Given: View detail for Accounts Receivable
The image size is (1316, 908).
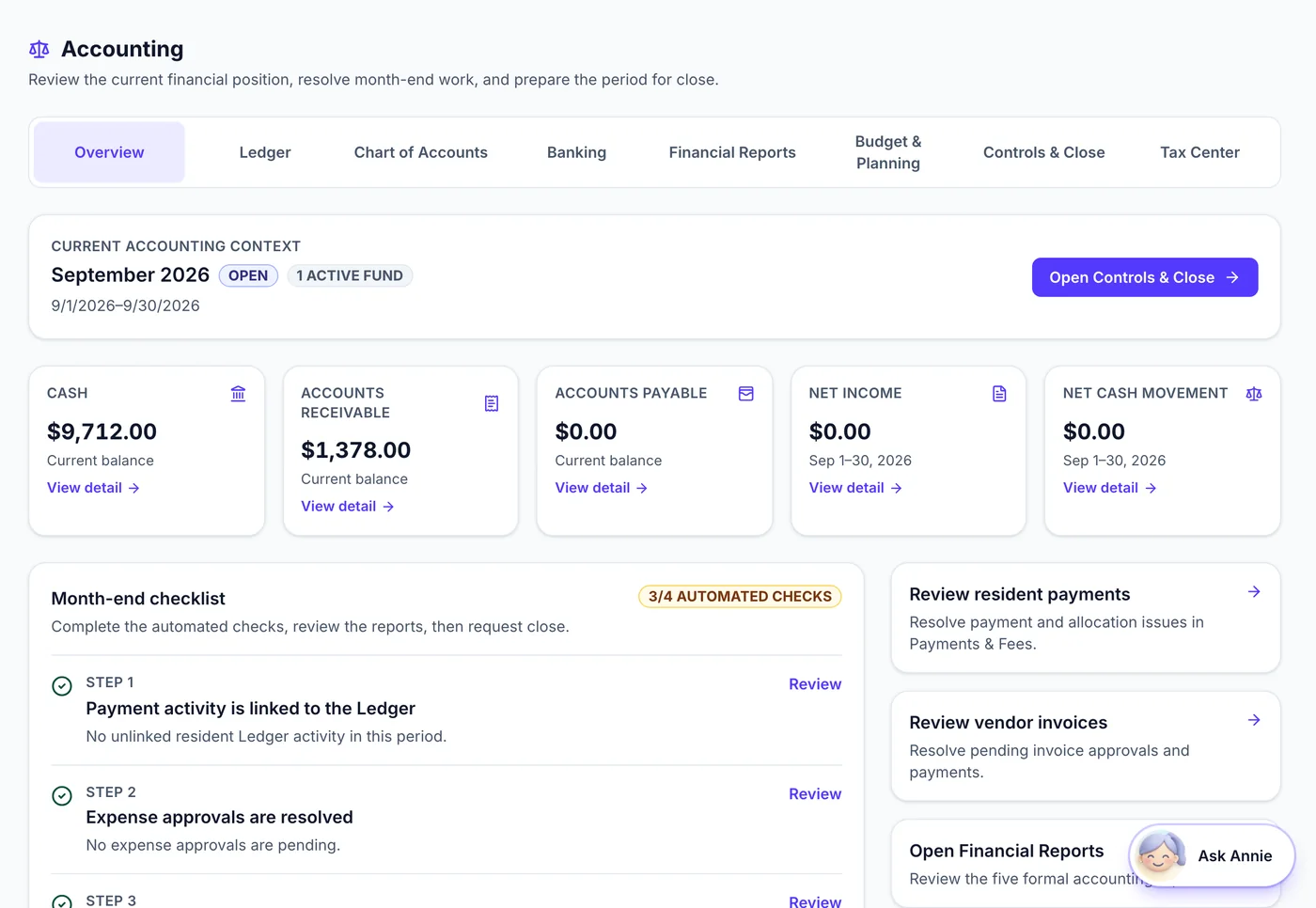Looking at the screenshot, I should pyautogui.click(x=347, y=507).
